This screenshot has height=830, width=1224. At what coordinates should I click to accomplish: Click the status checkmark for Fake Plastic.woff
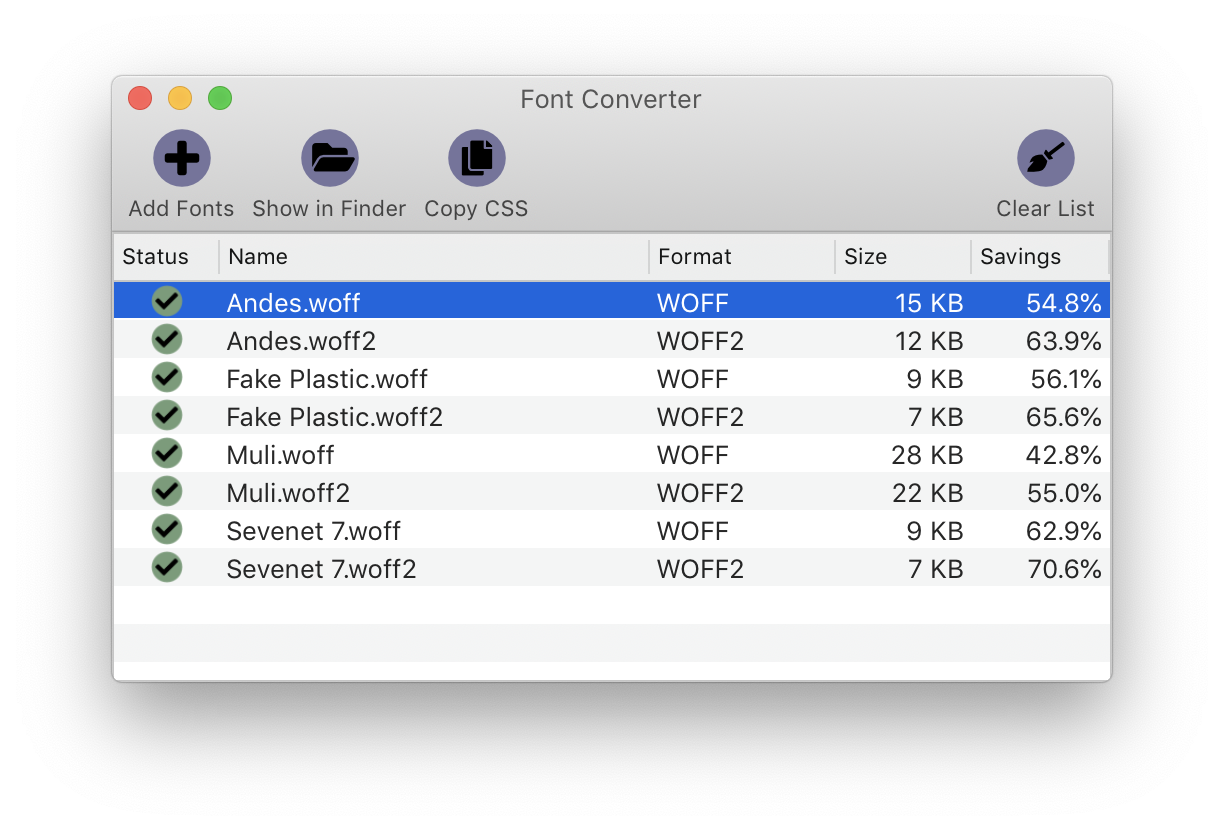(167, 377)
